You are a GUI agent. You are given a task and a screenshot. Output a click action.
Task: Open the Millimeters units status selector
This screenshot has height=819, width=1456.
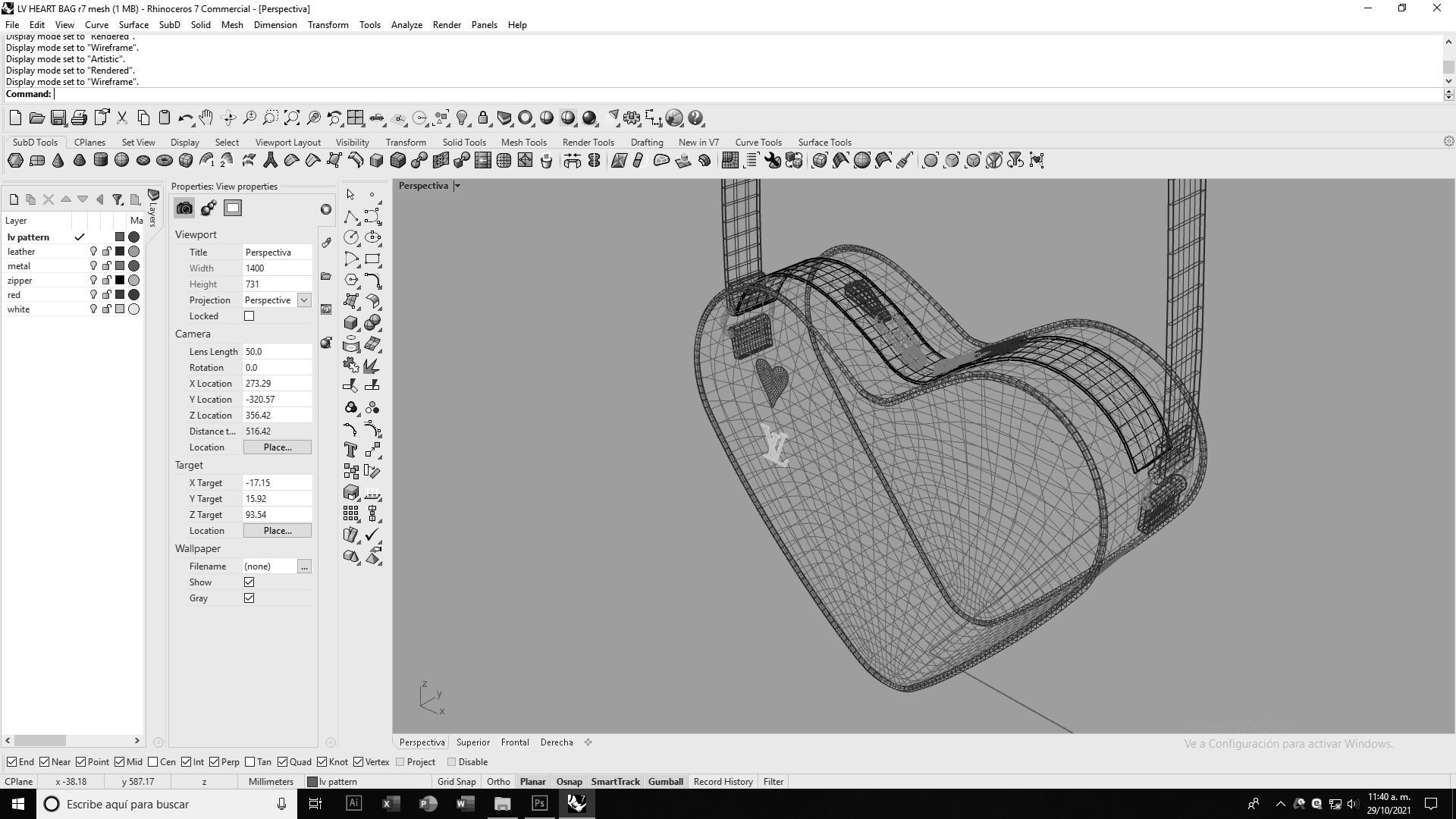tap(271, 782)
